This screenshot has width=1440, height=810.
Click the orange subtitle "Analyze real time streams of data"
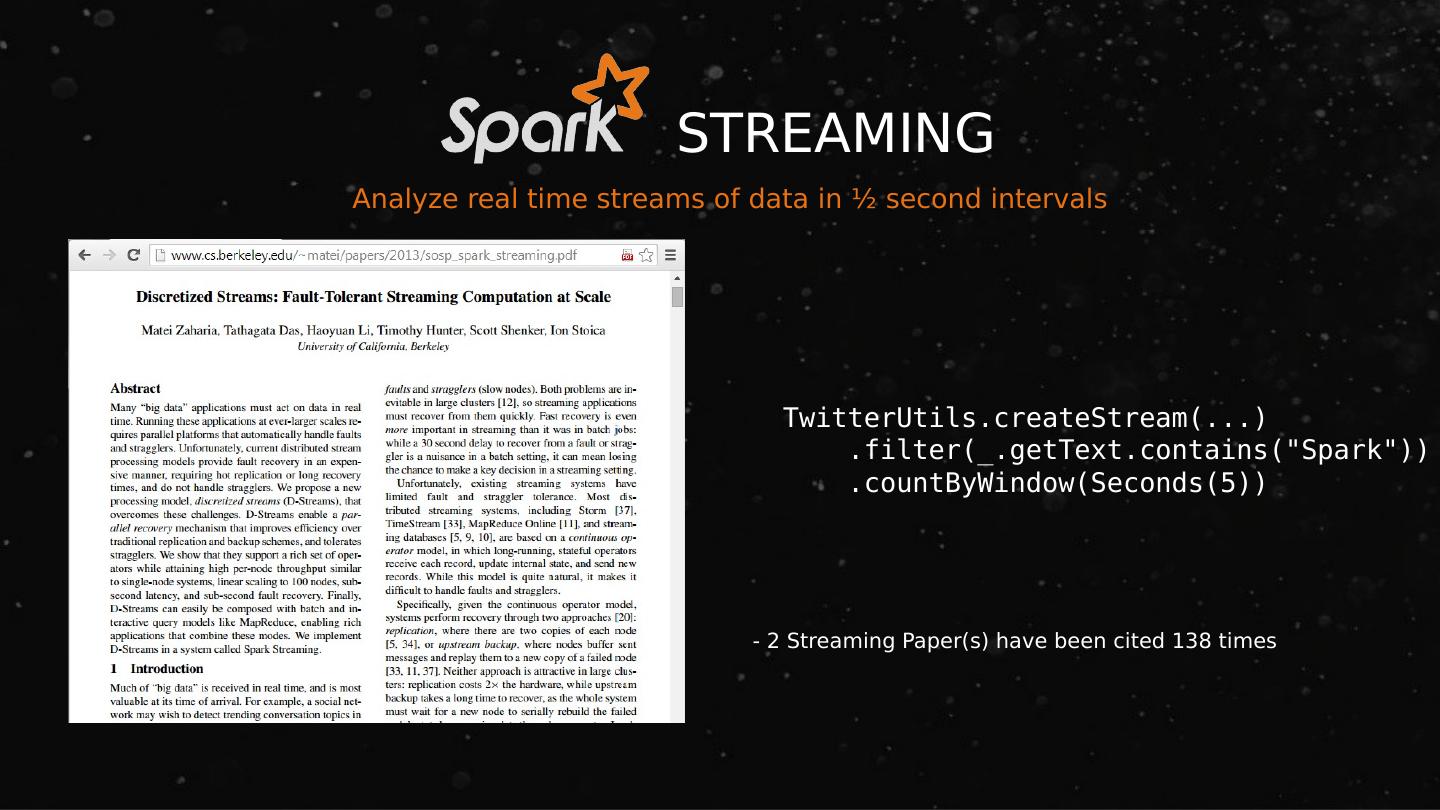pyautogui.click(x=730, y=199)
